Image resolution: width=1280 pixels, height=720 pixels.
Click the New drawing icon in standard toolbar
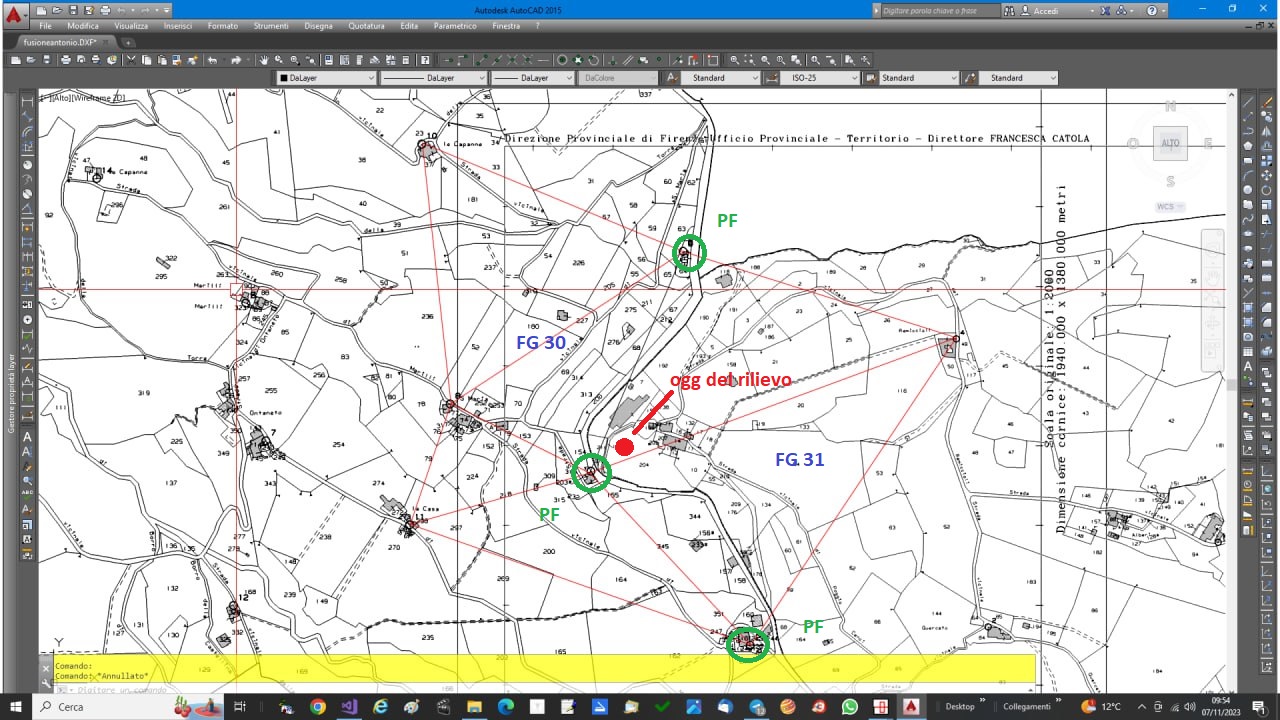click(x=16, y=60)
